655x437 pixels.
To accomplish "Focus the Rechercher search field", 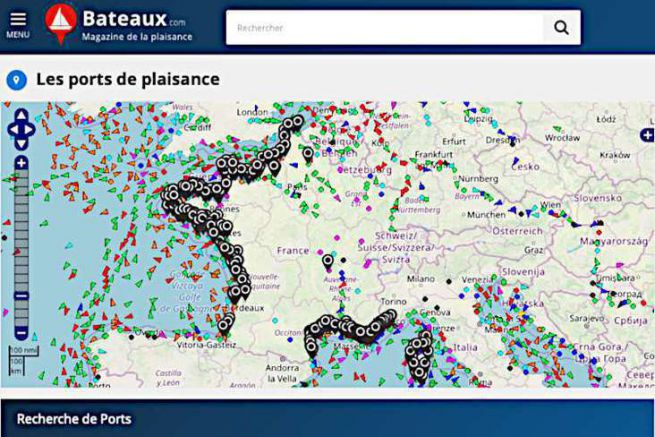I will [386, 28].
